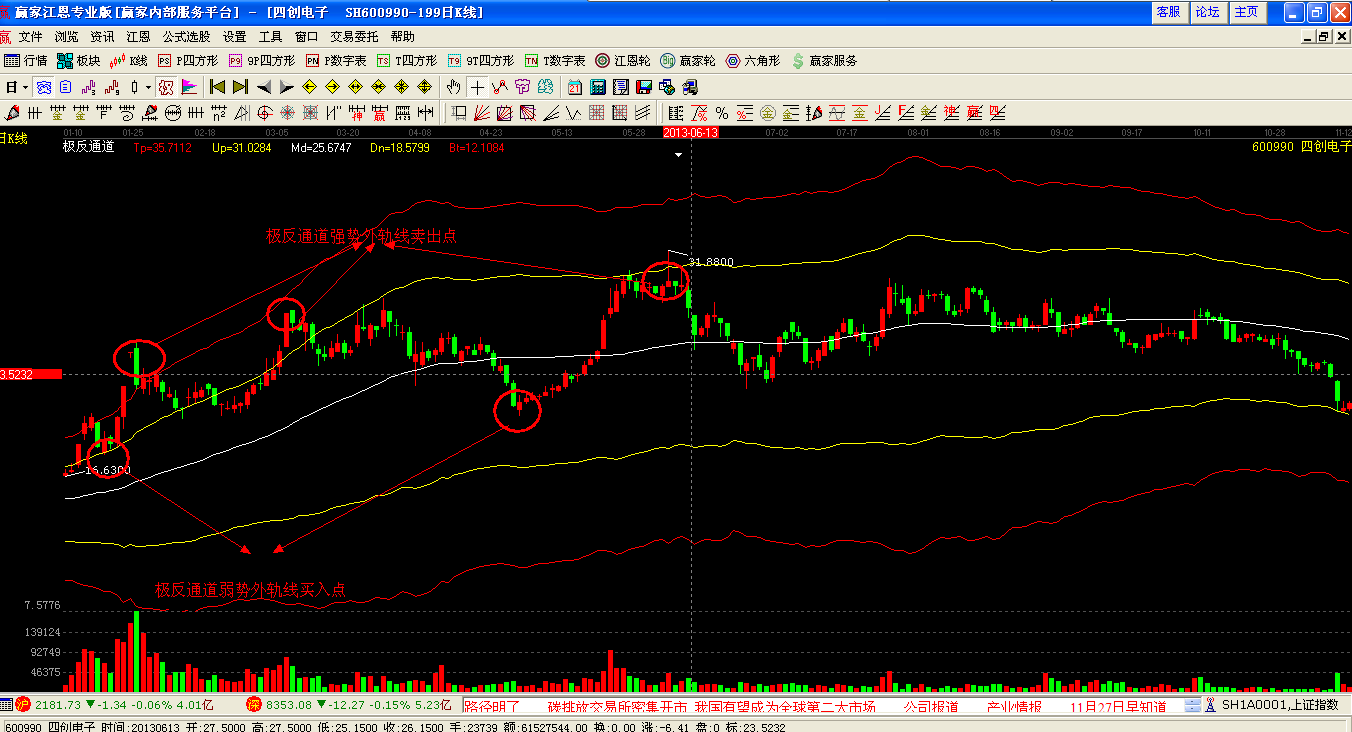This screenshot has width=1352, height=732.
Task: Open the T数字表 number table
Action: 555,61
